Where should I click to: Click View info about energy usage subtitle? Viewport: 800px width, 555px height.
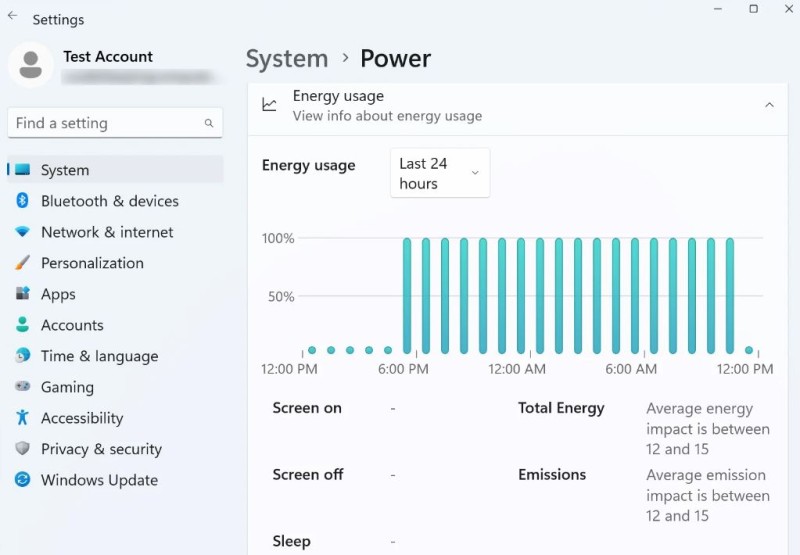click(x=387, y=116)
